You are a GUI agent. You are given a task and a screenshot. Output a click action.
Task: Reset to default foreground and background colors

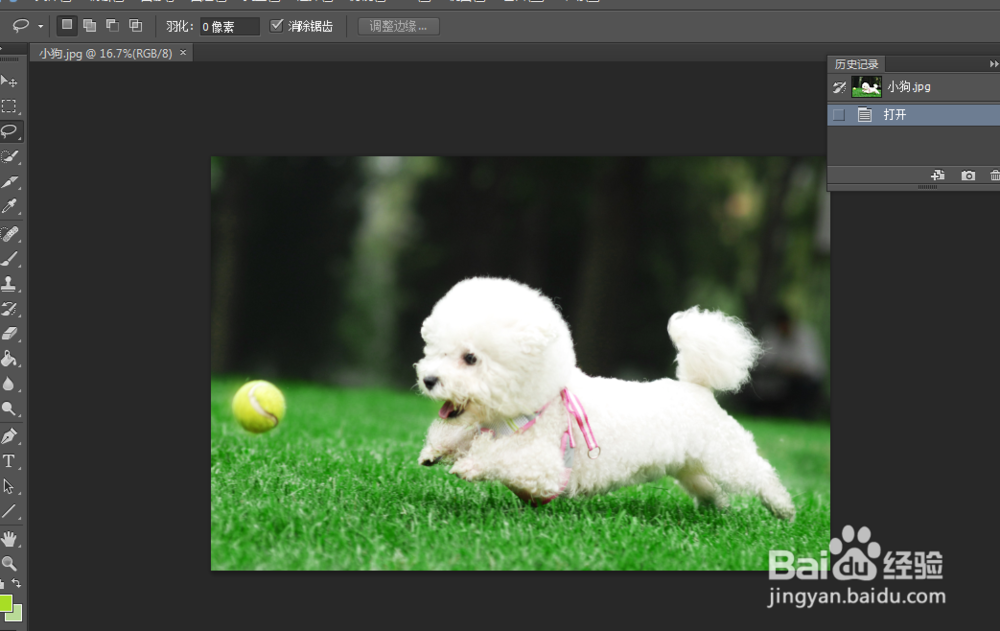point(3,584)
